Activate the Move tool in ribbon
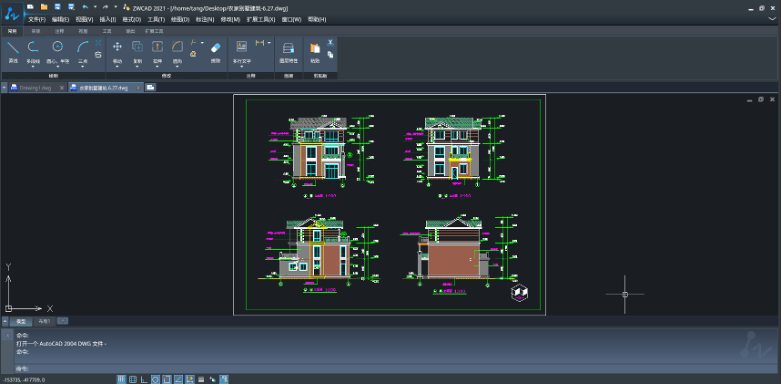Viewport: 782px width, 384px height. point(118,52)
